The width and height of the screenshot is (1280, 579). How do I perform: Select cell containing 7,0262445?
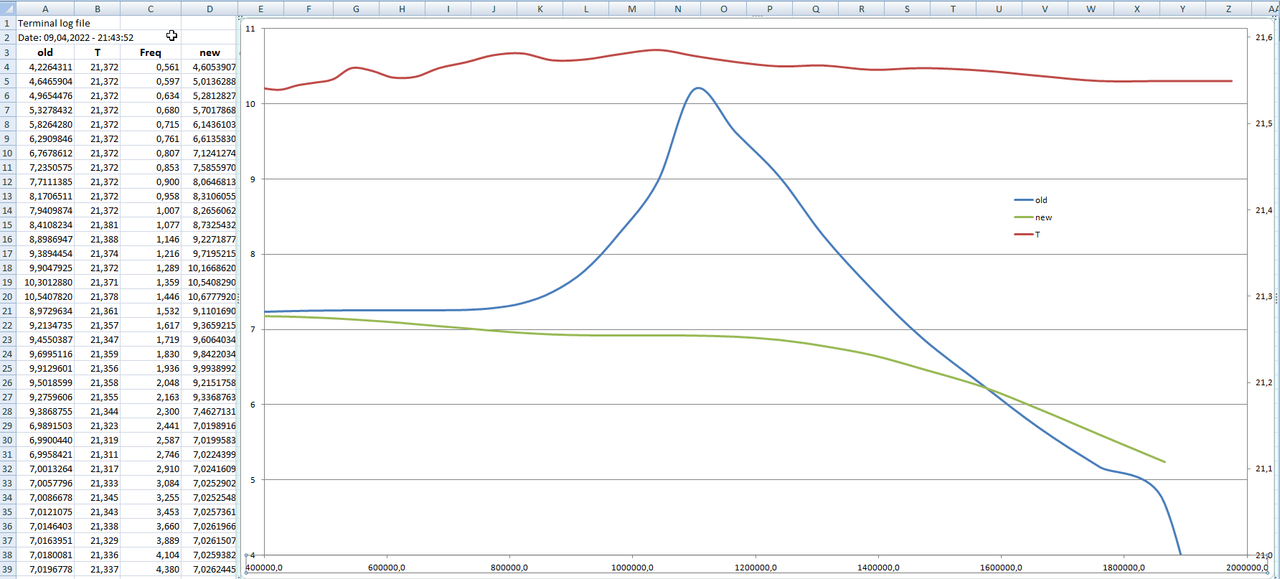(209, 570)
